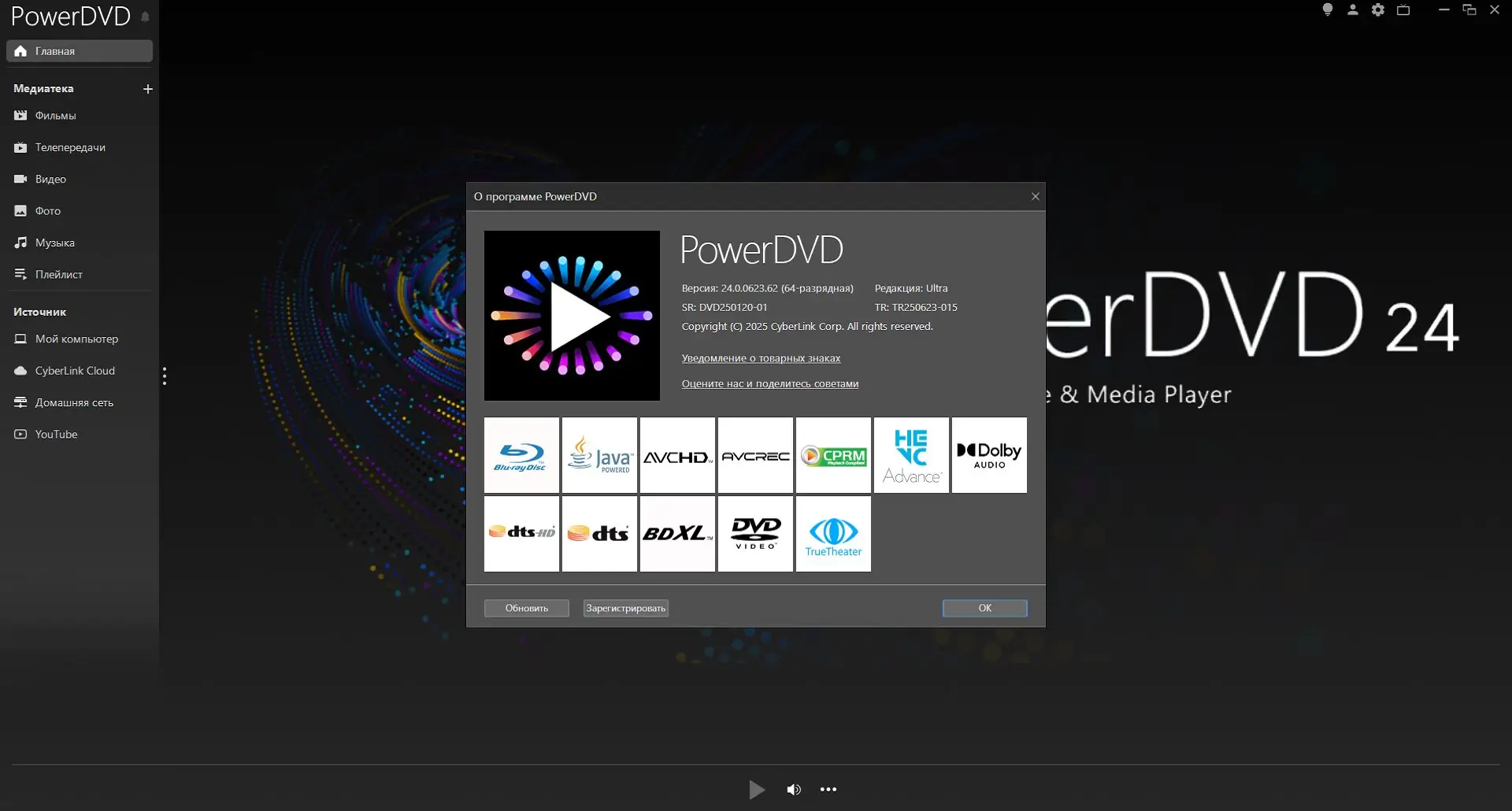Click the Мой компьютер laptop icon
This screenshot has height=811, width=1512.
[x=20, y=339]
